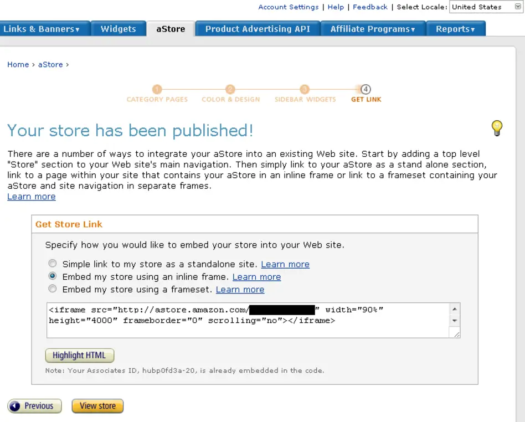Click step 3 Sidebar Widgets circle
The image size is (525, 422).
[304, 89]
